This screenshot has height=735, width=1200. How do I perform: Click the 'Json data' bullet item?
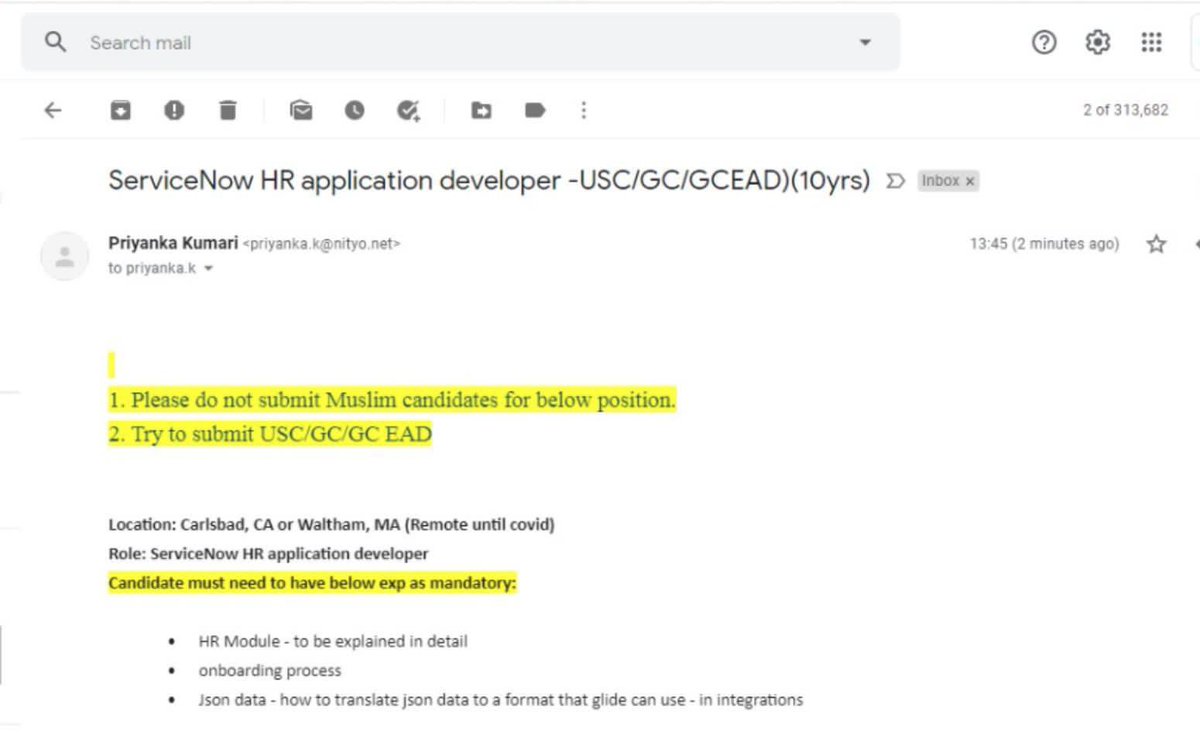pyautogui.click(x=501, y=700)
